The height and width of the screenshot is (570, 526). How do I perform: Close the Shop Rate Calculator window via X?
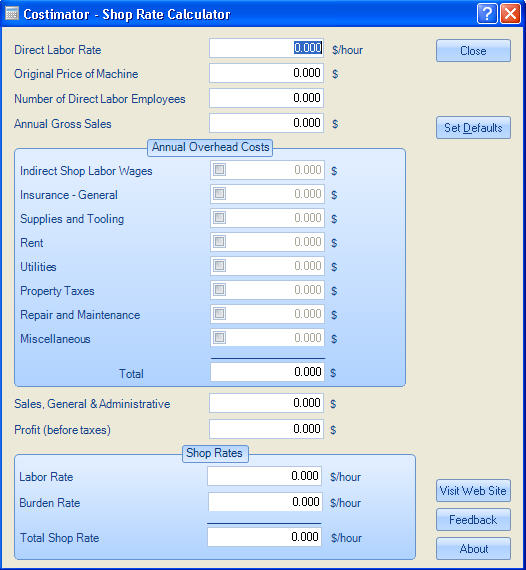510,14
